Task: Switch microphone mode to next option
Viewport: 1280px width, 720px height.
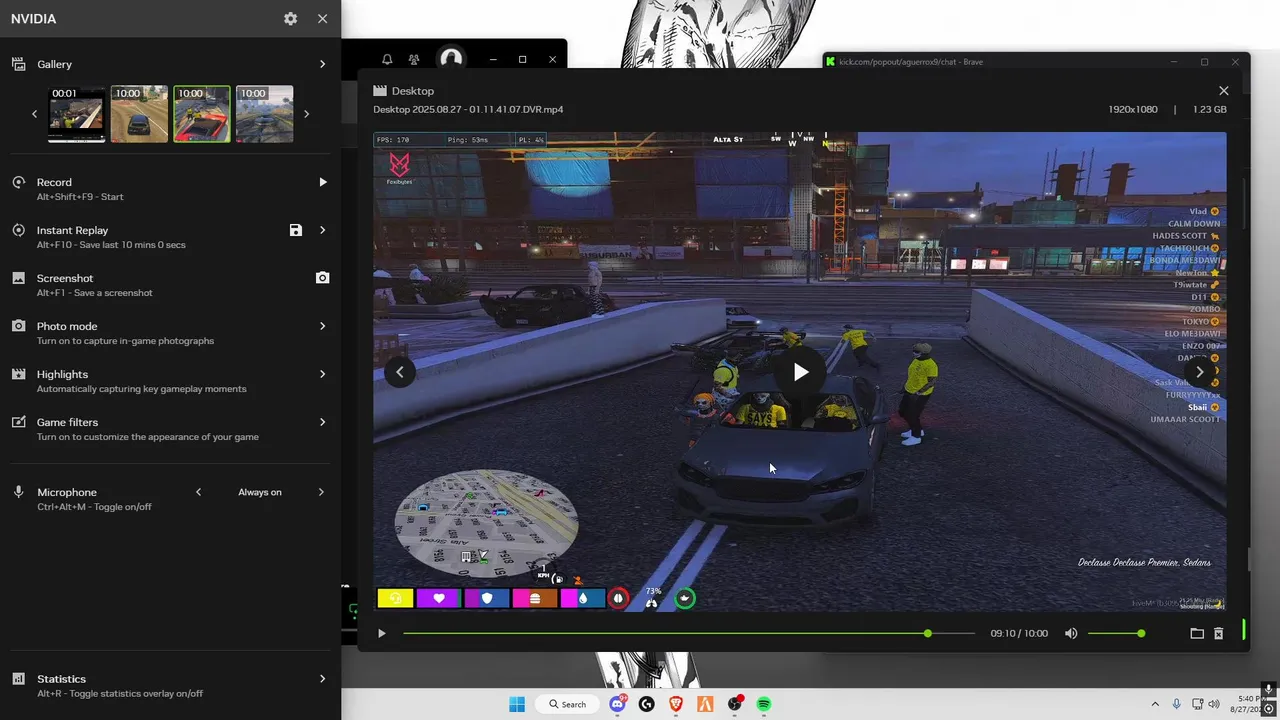Action: (322, 492)
